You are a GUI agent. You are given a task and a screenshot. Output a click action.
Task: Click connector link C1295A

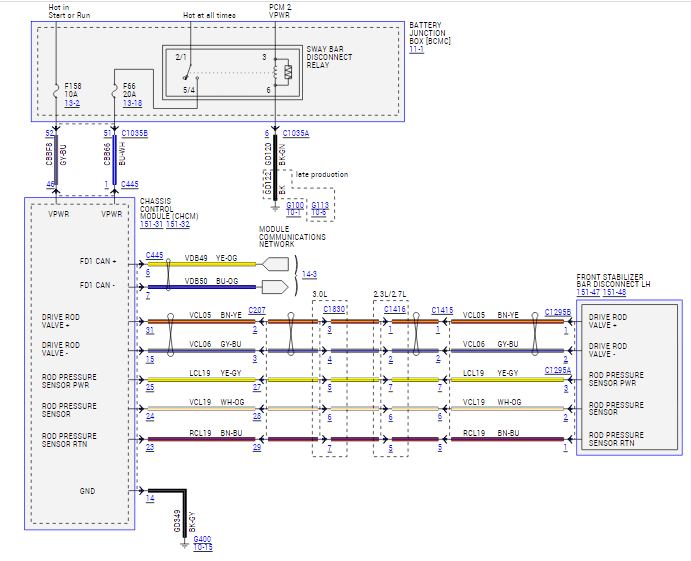point(557,370)
